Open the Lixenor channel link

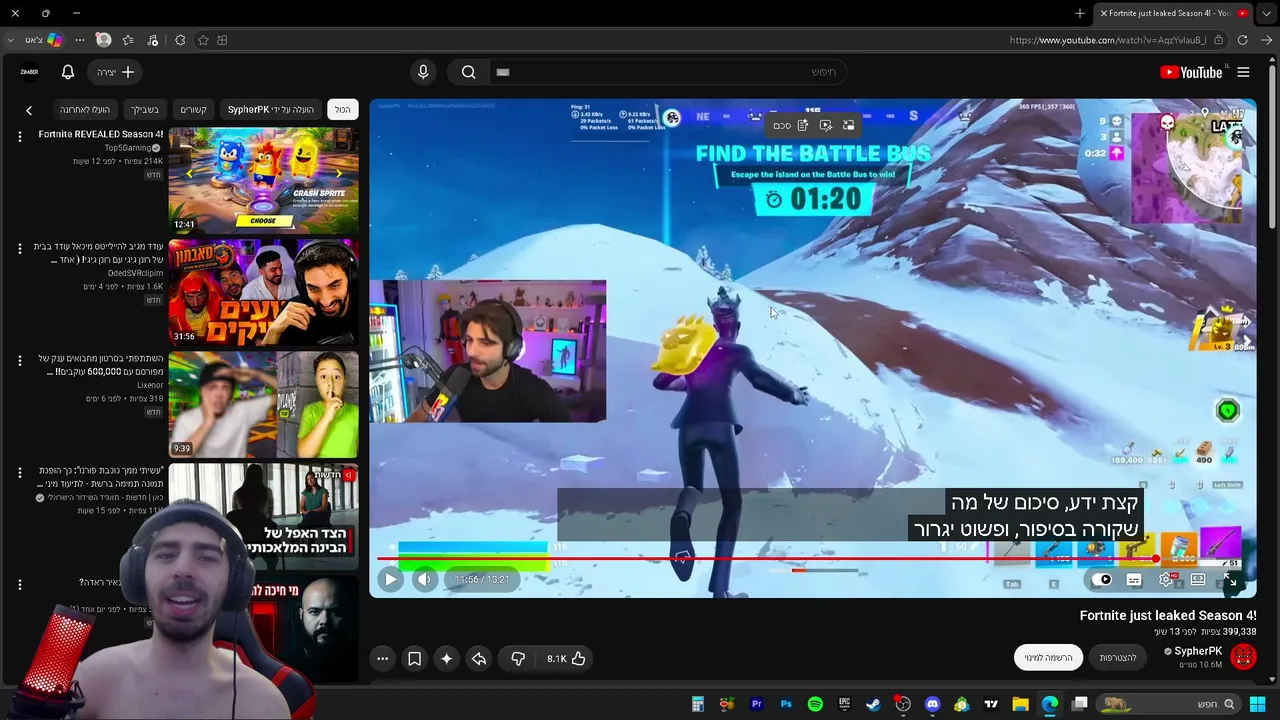[x=149, y=385]
